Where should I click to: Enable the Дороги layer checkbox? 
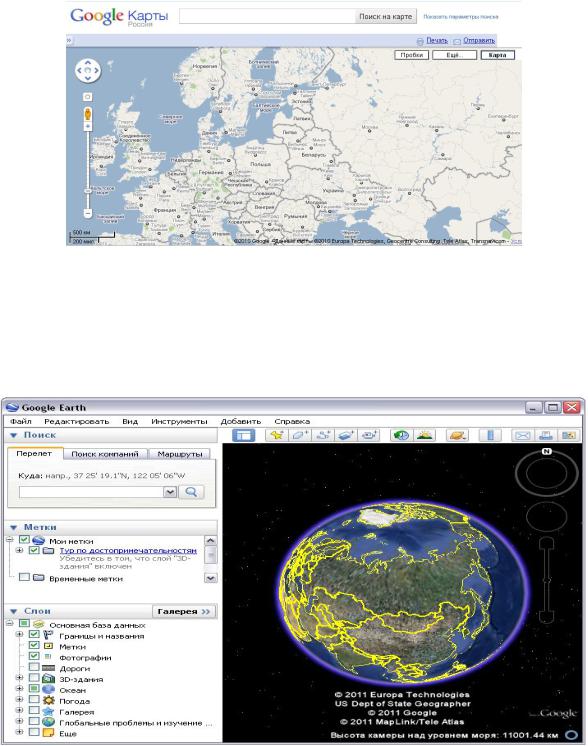[34, 667]
